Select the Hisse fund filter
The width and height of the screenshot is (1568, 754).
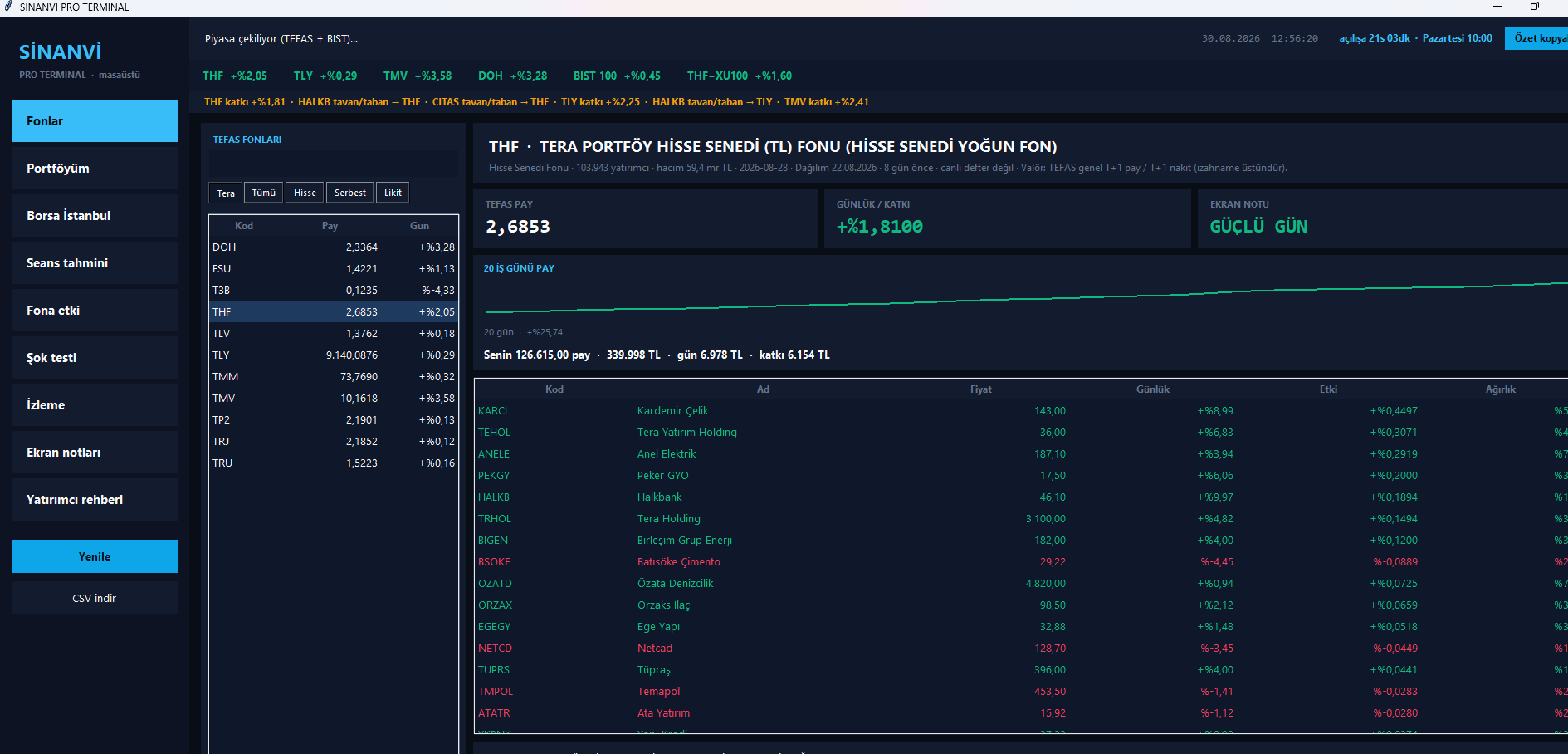coord(305,193)
